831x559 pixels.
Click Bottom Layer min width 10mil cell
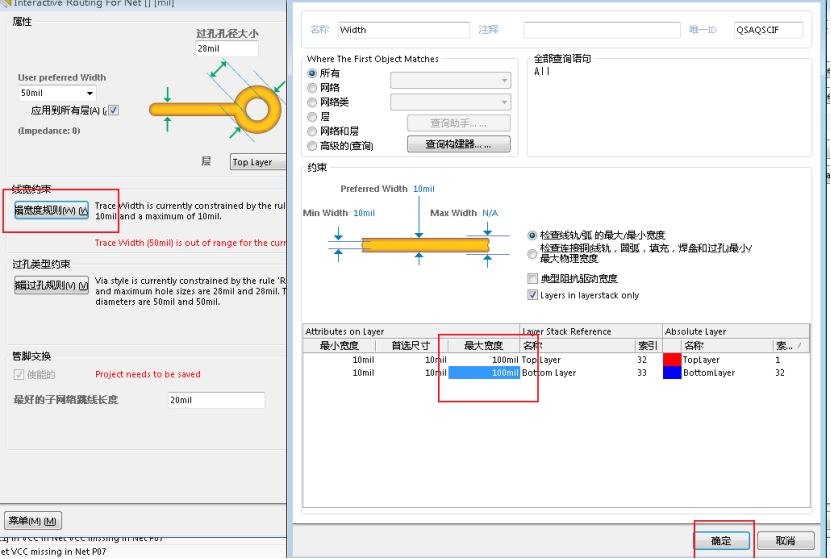click(x=340, y=373)
